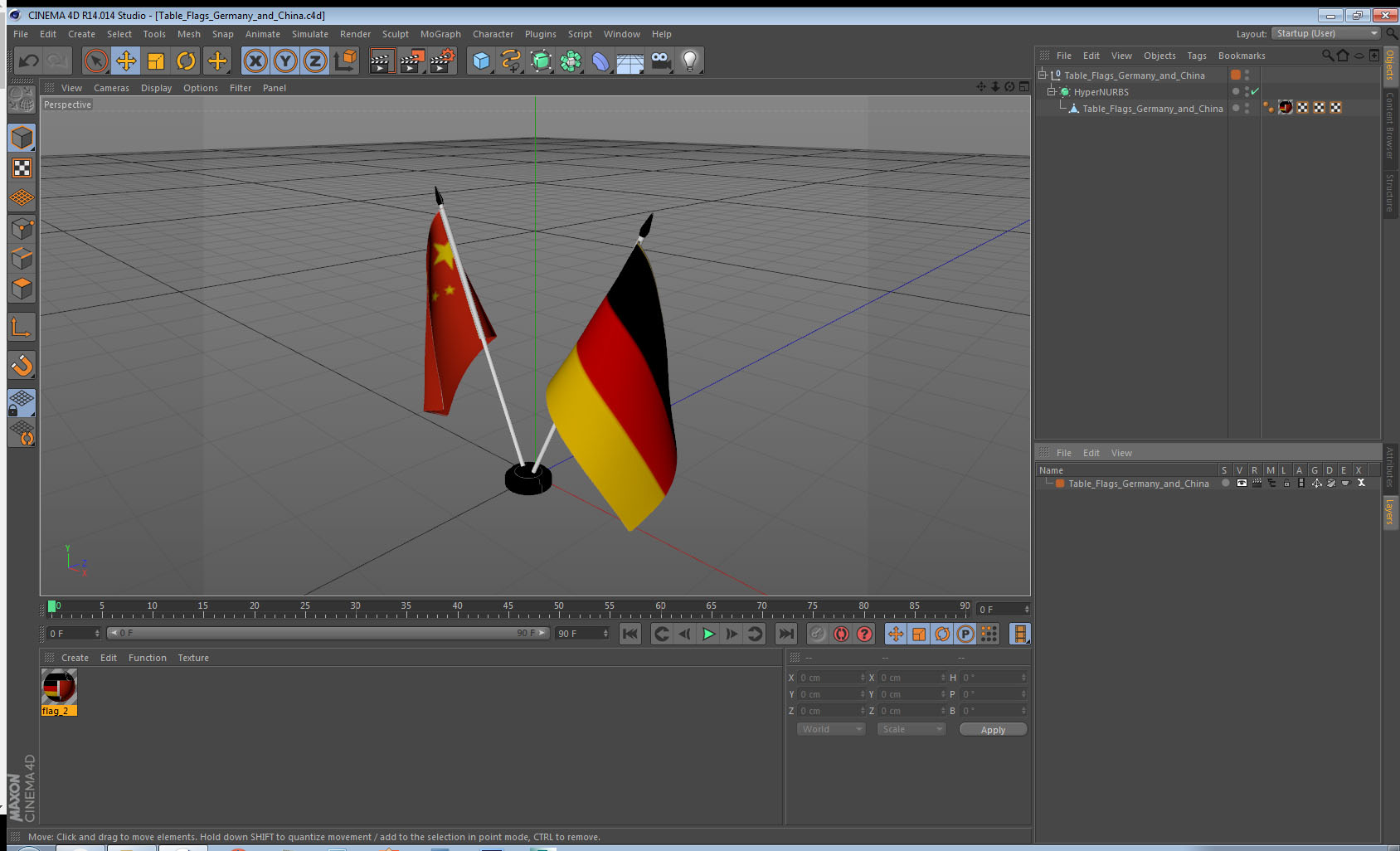Toggle autokeying
This screenshot has height=851, width=1400.
click(841, 634)
